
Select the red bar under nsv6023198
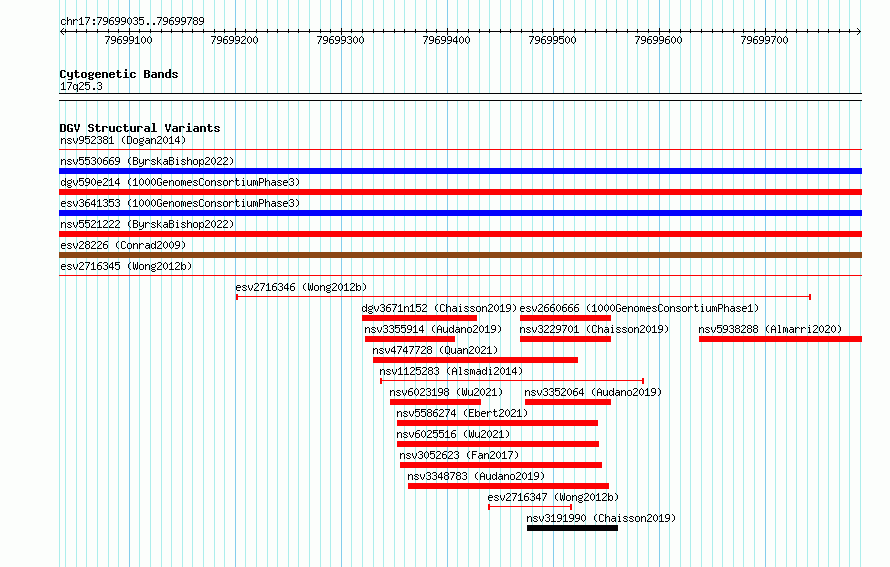coord(435,402)
